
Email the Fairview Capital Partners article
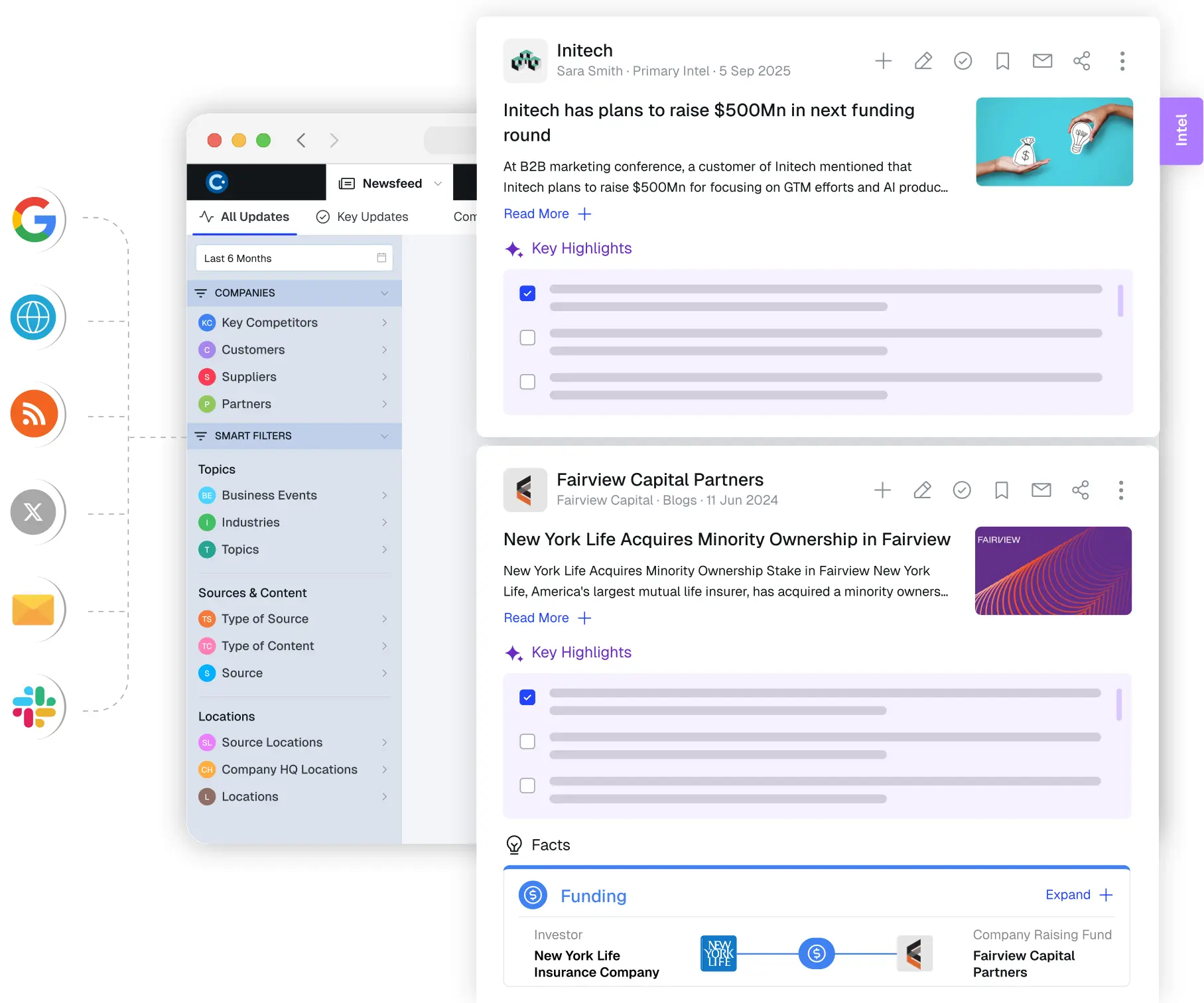pyautogui.click(x=1041, y=490)
